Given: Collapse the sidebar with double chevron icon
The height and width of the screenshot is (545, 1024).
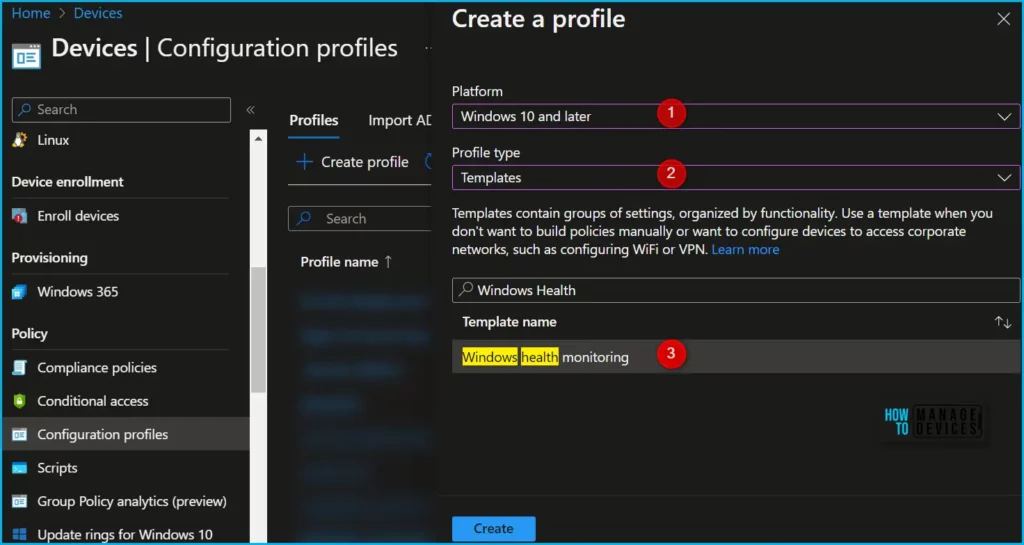Looking at the screenshot, I should tap(250, 110).
